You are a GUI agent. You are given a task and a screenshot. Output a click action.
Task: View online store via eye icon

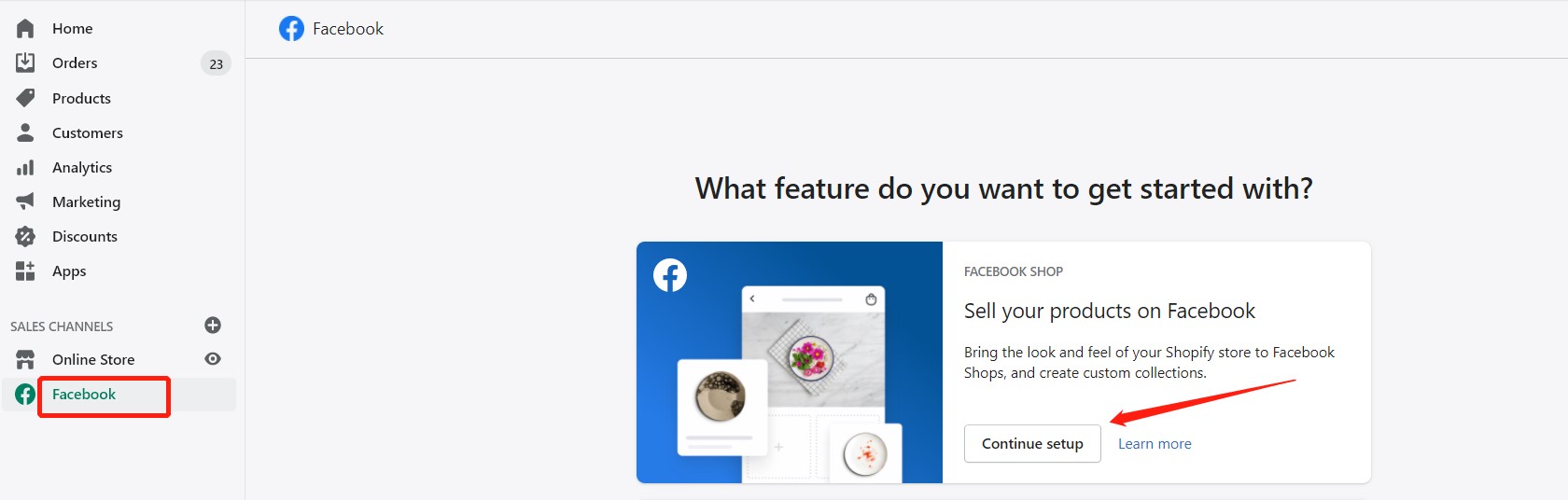[213, 359]
